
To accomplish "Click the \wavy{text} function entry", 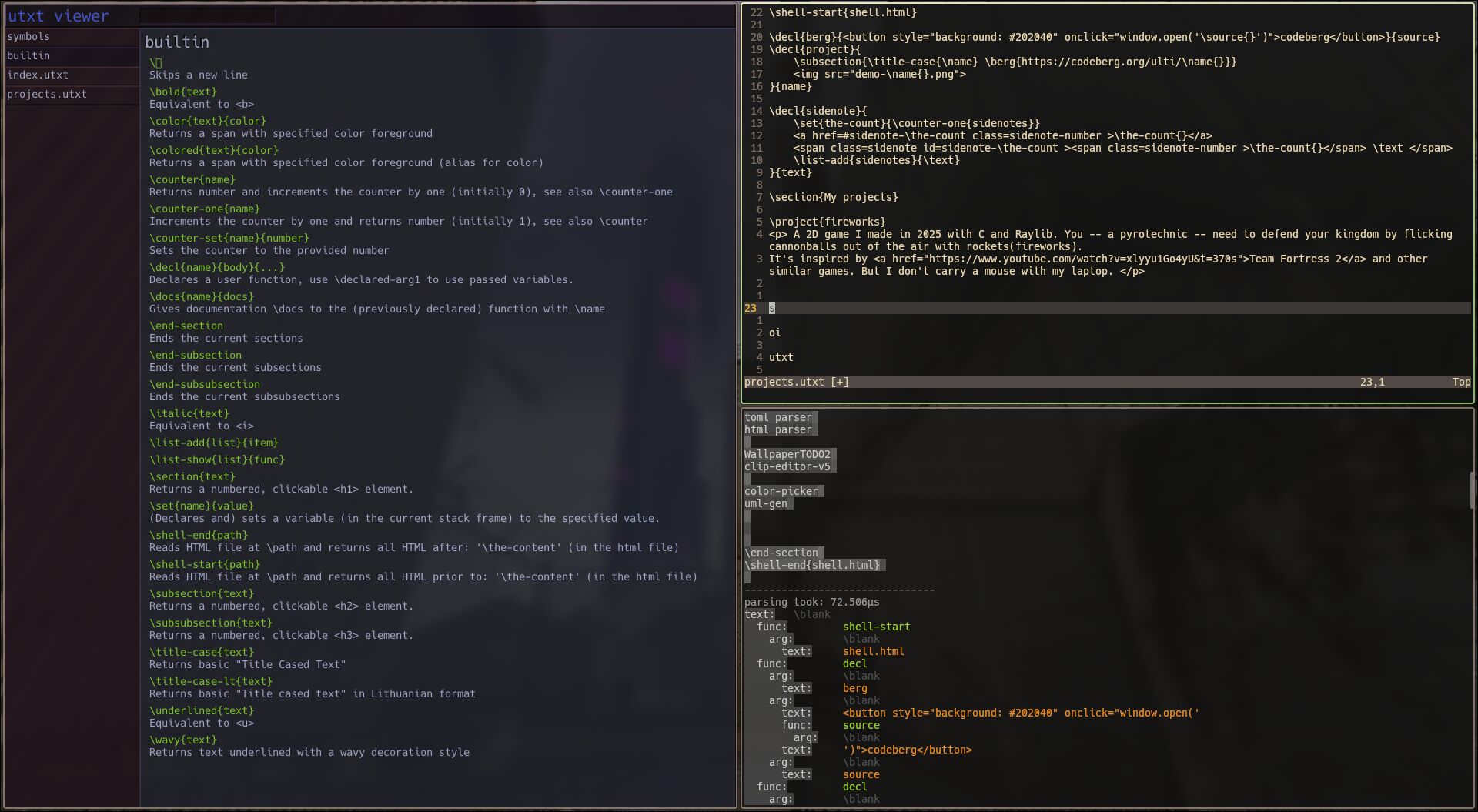I will [183, 740].
